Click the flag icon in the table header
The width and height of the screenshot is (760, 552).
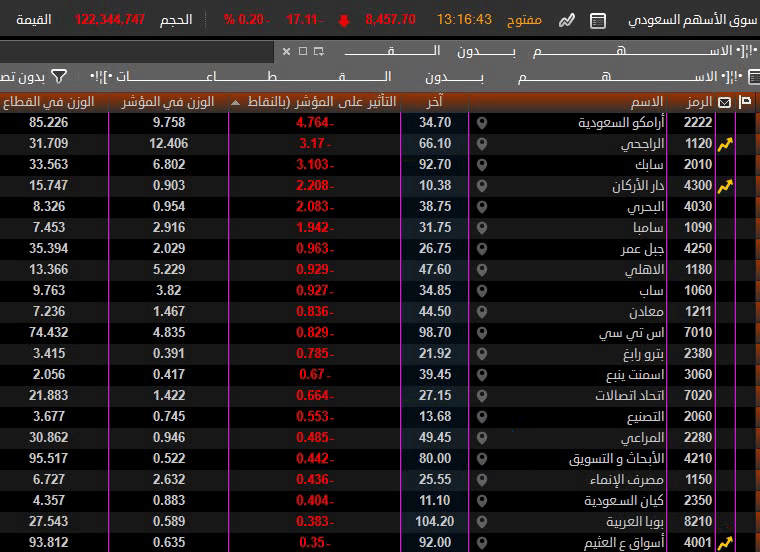pyautogui.click(x=745, y=102)
